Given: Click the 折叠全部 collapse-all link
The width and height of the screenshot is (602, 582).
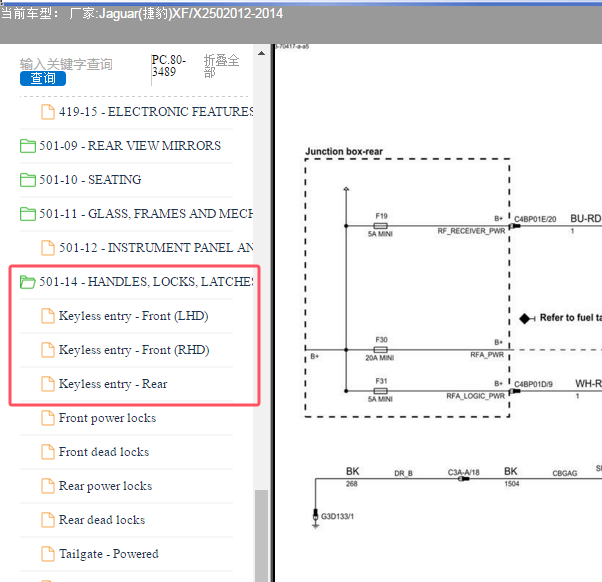Looking at the screenshot, I should (x=221, y=66).
